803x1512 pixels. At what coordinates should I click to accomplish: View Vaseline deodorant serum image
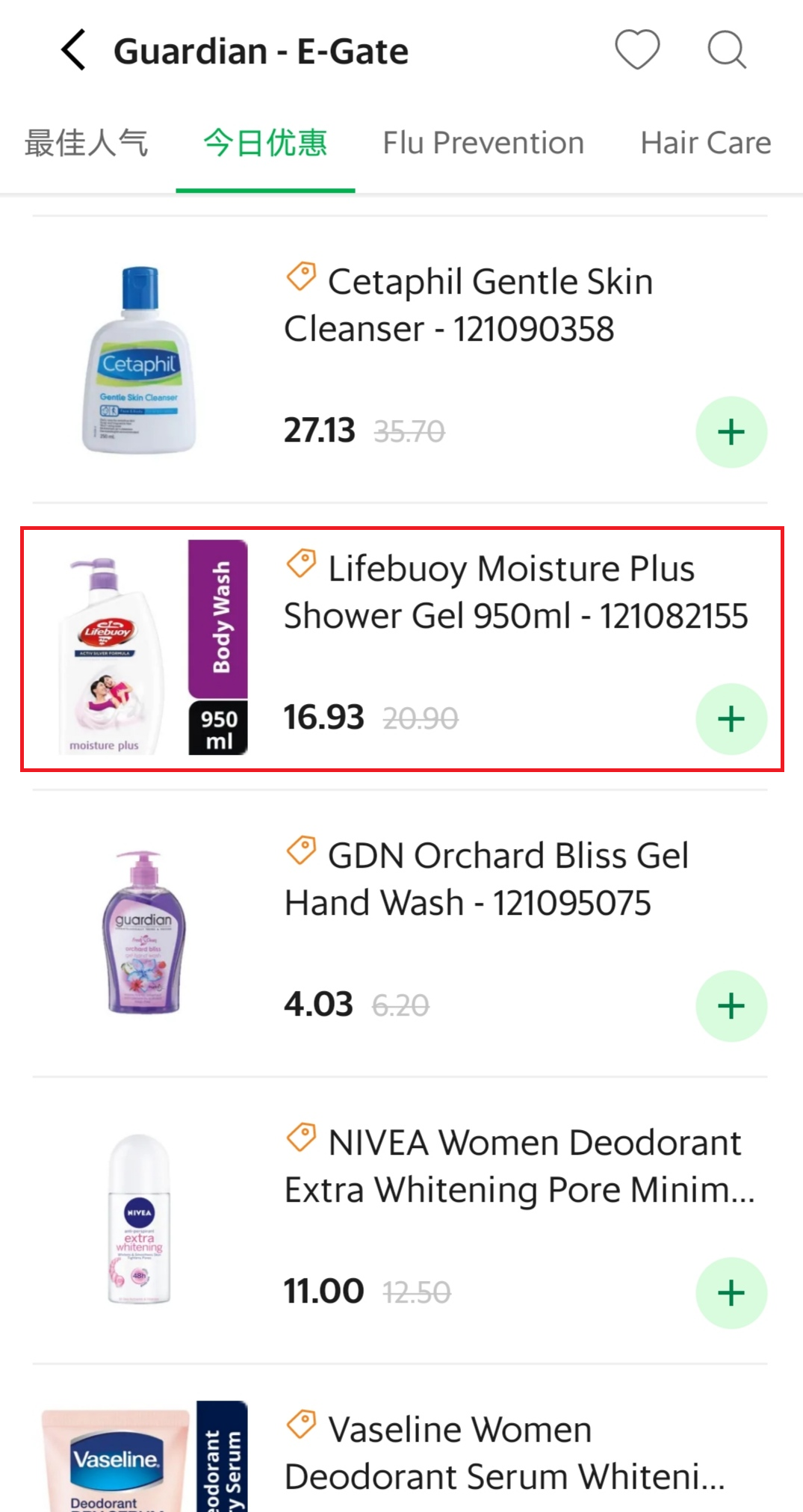coord(143,1457)
